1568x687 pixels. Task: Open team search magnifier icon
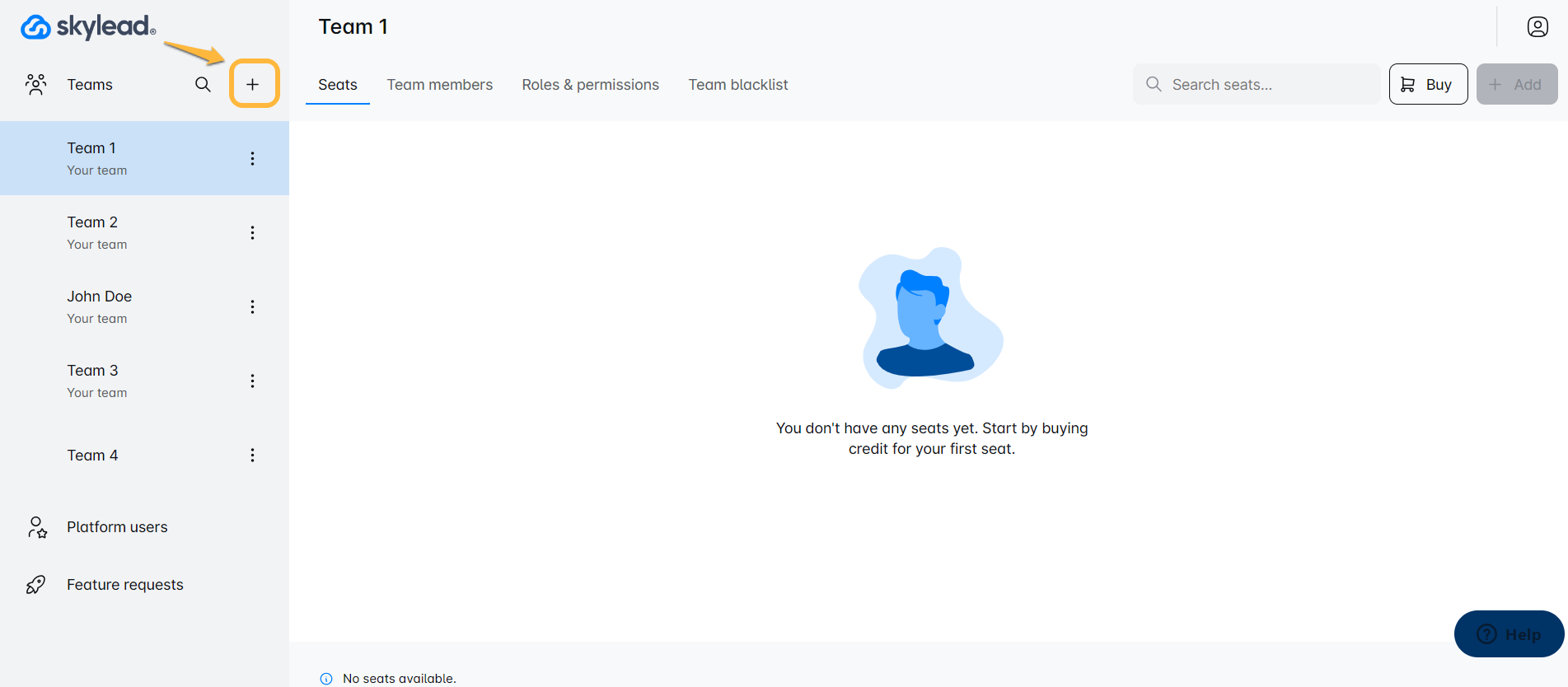(203, 84)
